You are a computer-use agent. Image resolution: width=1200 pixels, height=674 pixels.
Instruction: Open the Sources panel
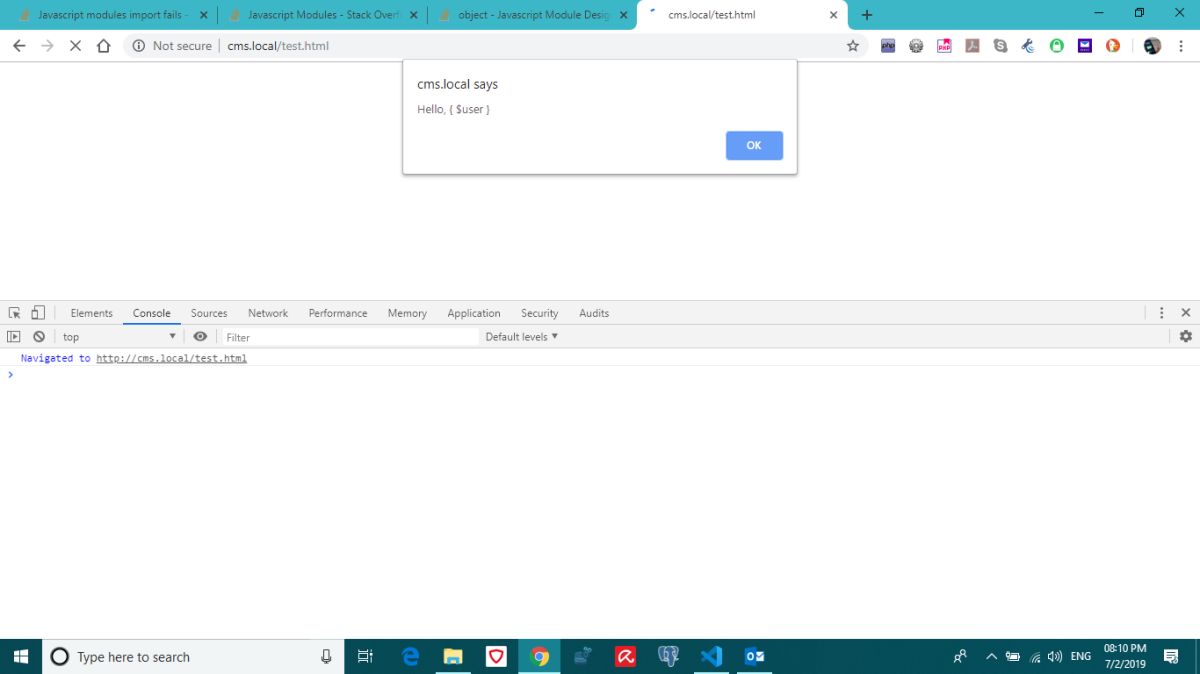(209, 313)
